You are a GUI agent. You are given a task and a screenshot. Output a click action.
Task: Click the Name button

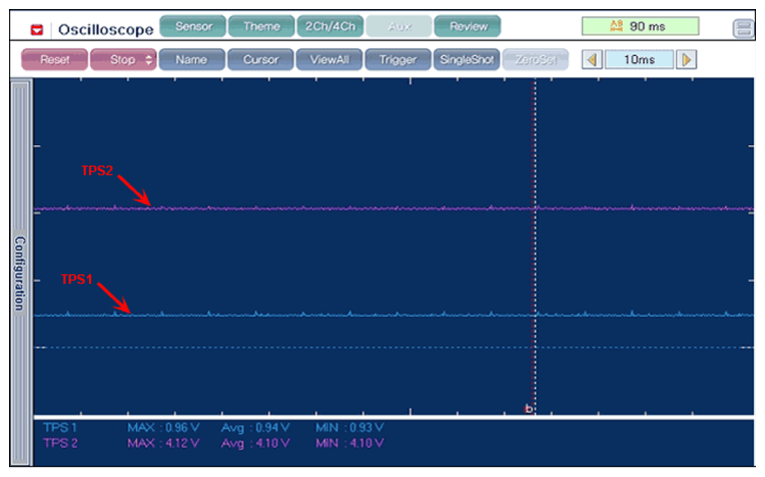click(192, 60)
